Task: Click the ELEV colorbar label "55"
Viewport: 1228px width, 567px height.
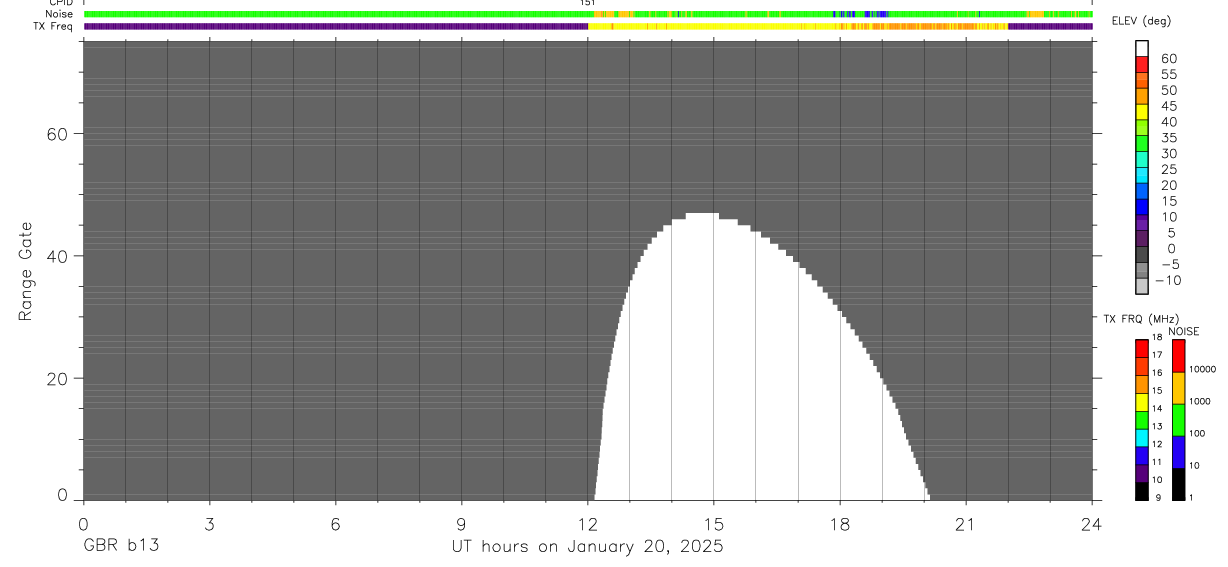Action: point(1169,75)
